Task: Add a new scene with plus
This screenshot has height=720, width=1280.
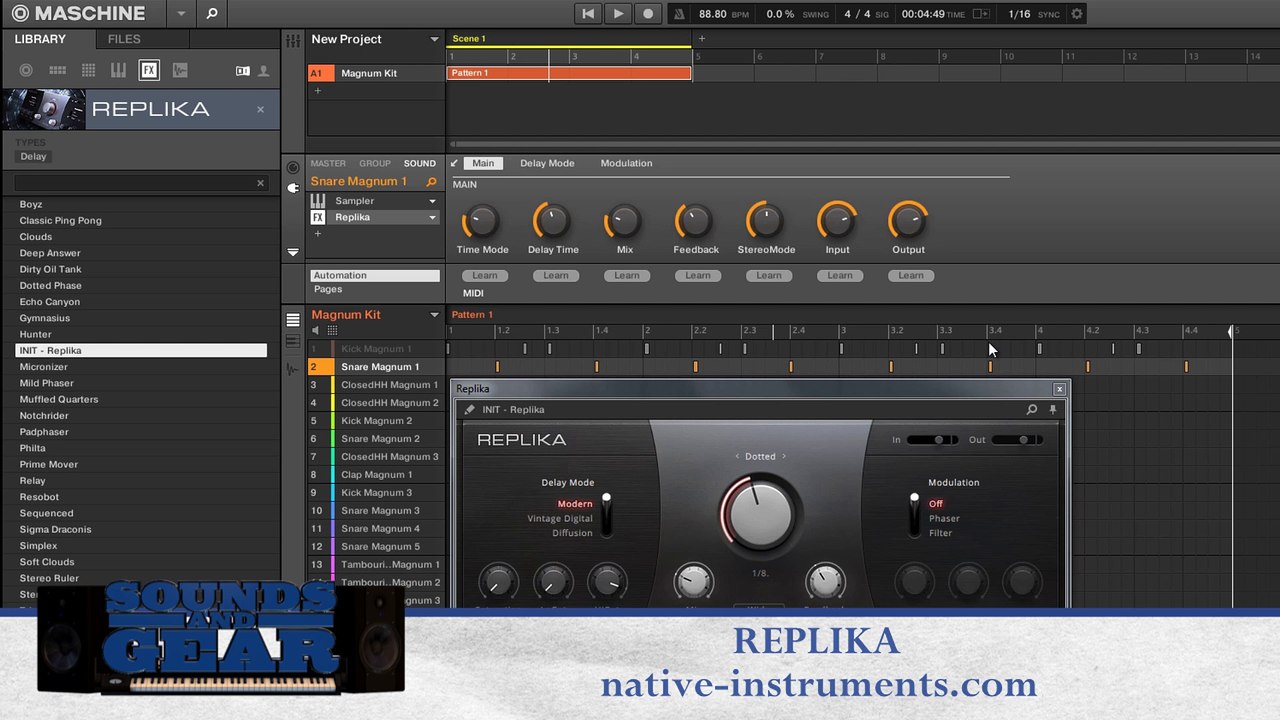Action: (x=701, y=39)
